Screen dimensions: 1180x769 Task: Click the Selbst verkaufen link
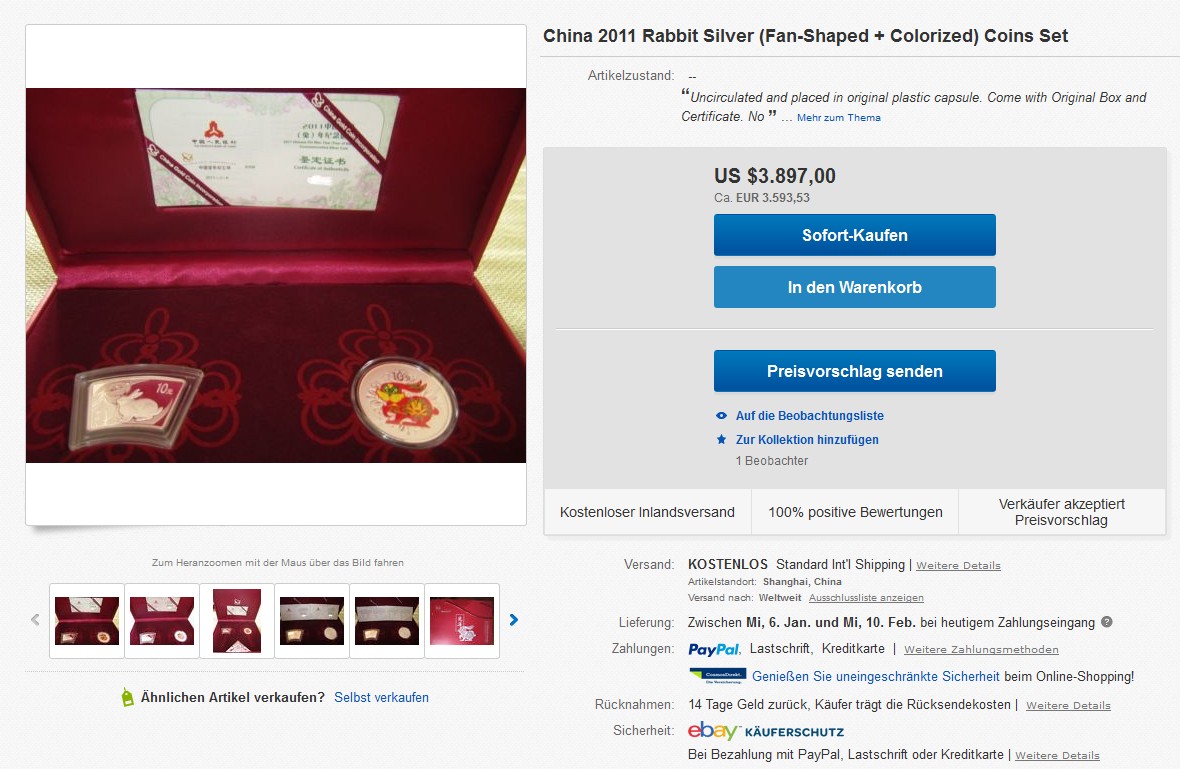click(x=382, y=698)
